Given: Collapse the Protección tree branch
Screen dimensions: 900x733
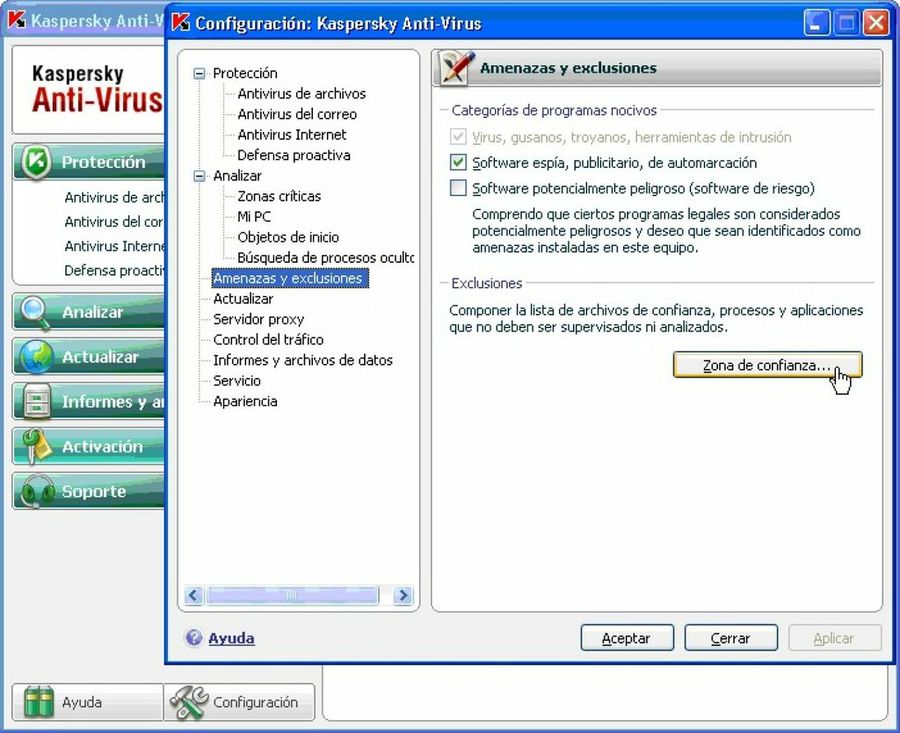Looking at the screenshot, I should (x=201, y=73).
